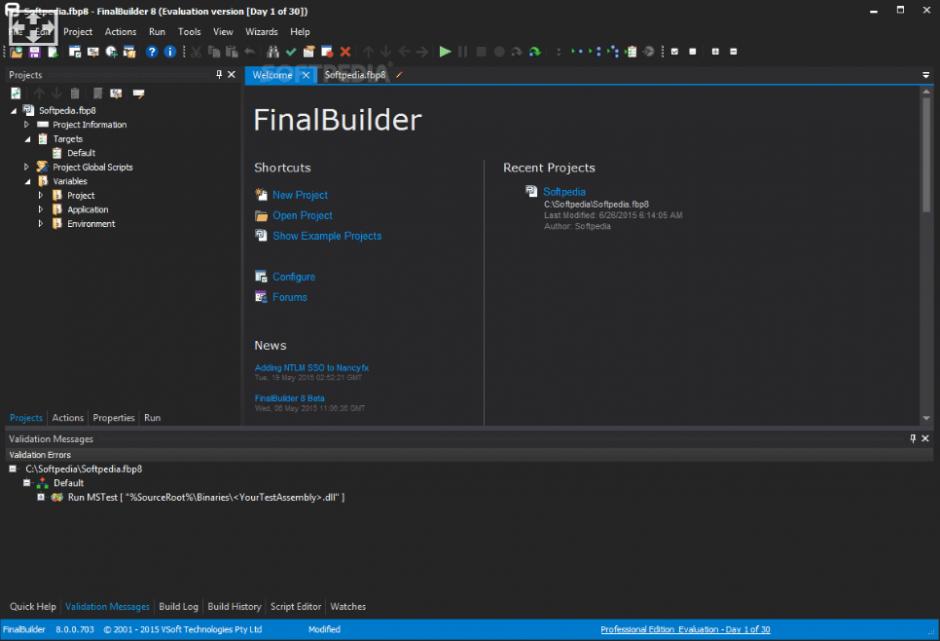Open the document tabs dropdown arrow
Viewport: 940px width, 641px height.
coord(926,75)
